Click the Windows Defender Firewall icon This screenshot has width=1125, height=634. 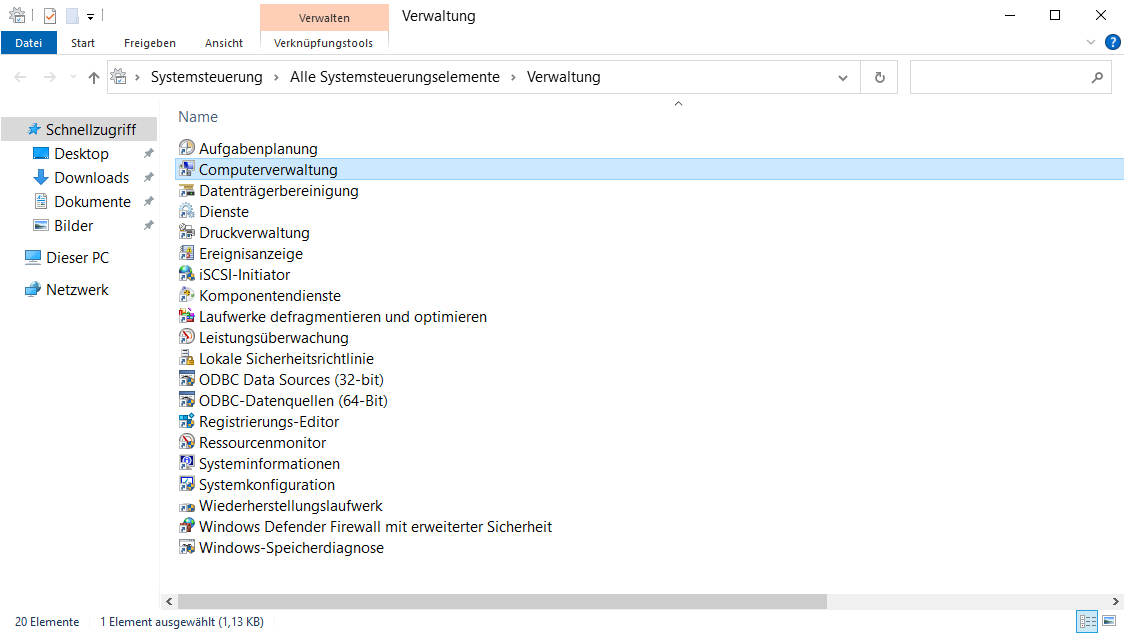[186, 527]
